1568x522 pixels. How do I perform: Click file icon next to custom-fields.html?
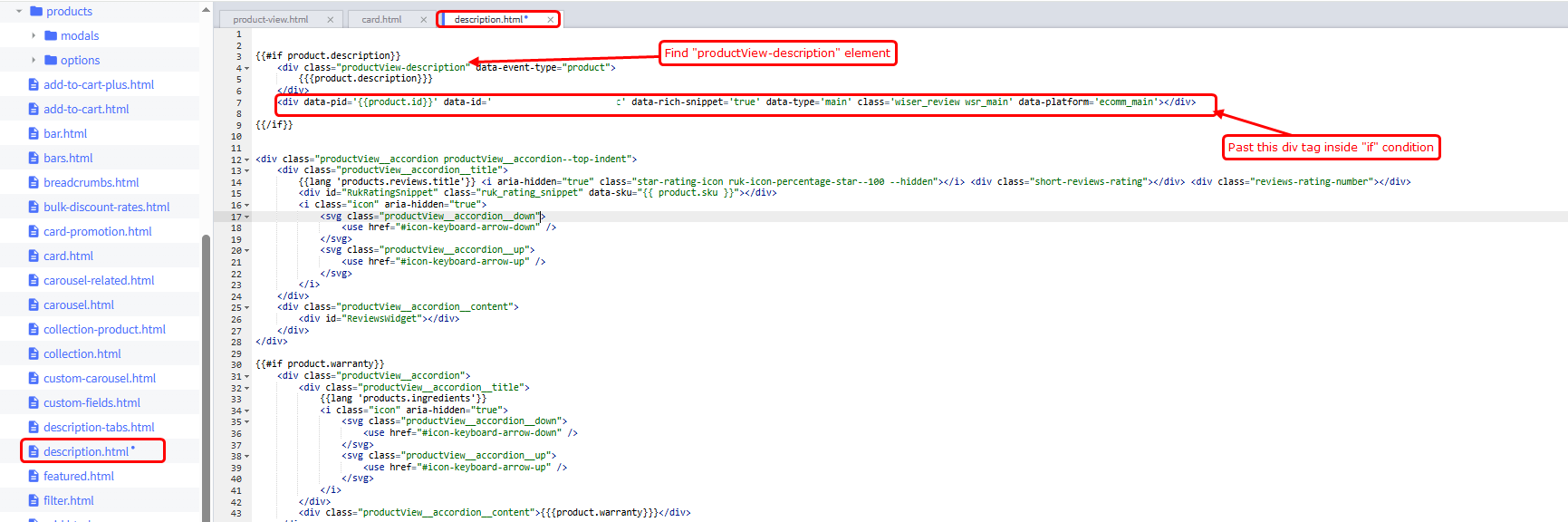coord(34,402)
